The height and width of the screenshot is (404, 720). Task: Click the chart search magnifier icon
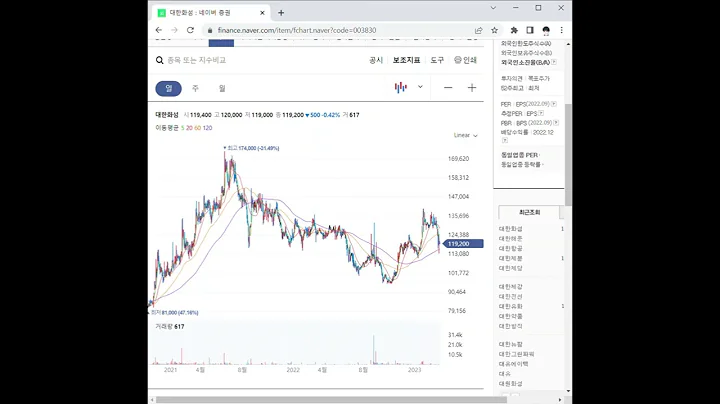(159, 60)
